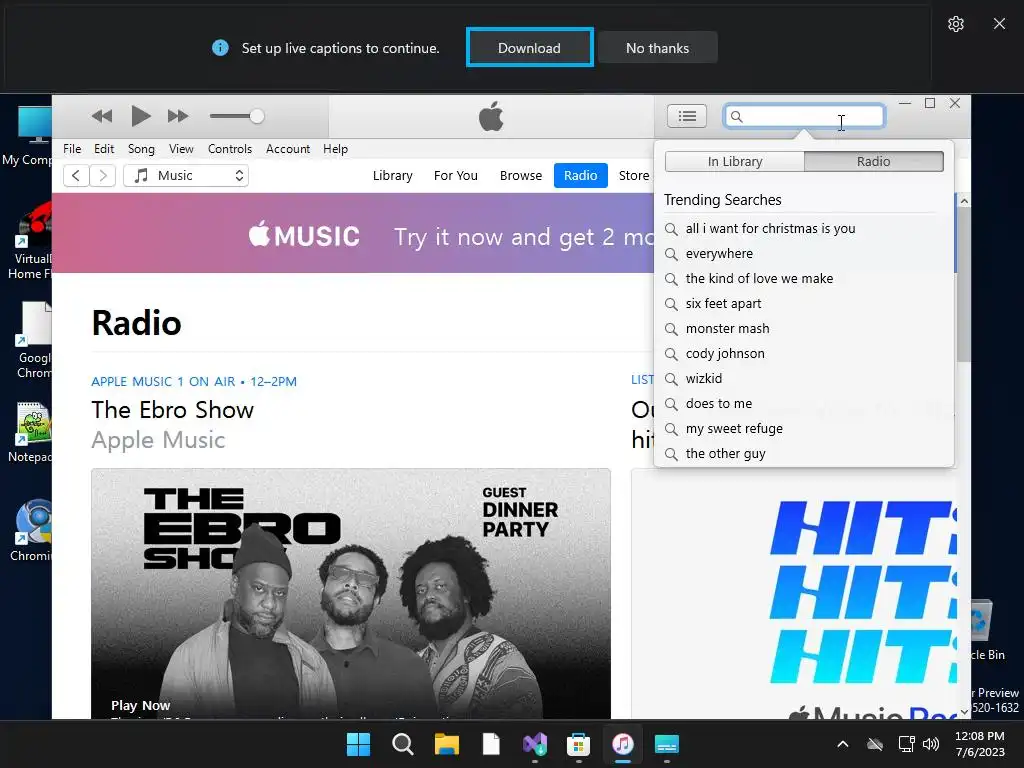Skip ahead with the fast-forward button
The height and width of the screenshot is (768, 1024).
click(178, 116)
